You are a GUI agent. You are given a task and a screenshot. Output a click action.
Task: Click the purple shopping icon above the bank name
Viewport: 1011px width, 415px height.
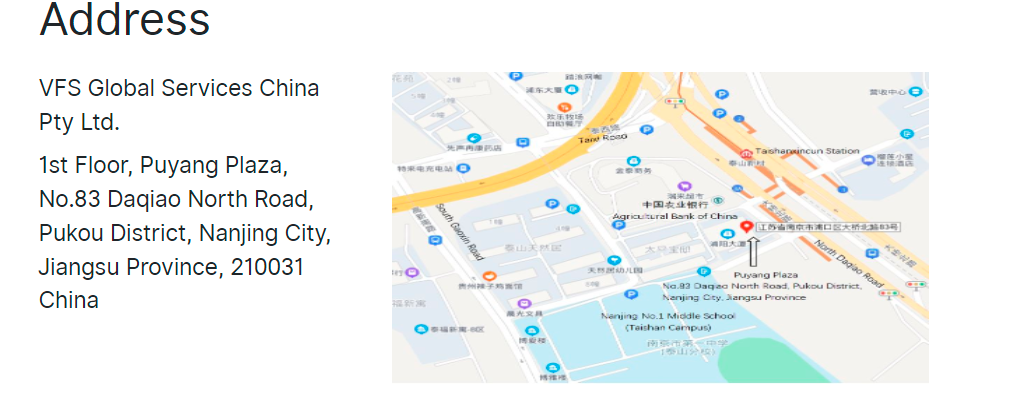[685, 186]
